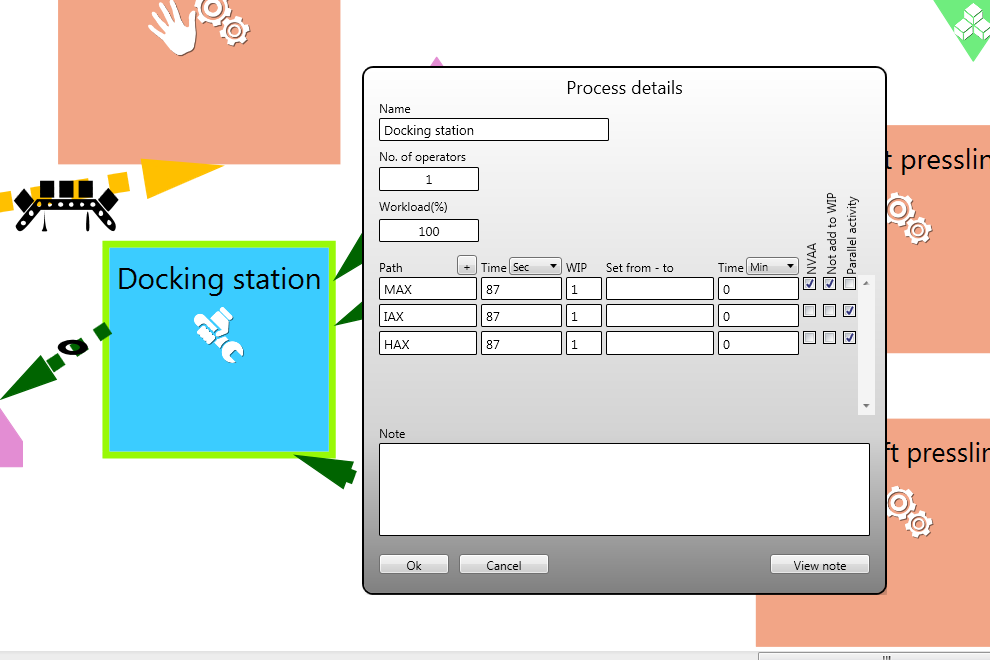Click the View note button

pyautogui.click(x=820, y=565)
